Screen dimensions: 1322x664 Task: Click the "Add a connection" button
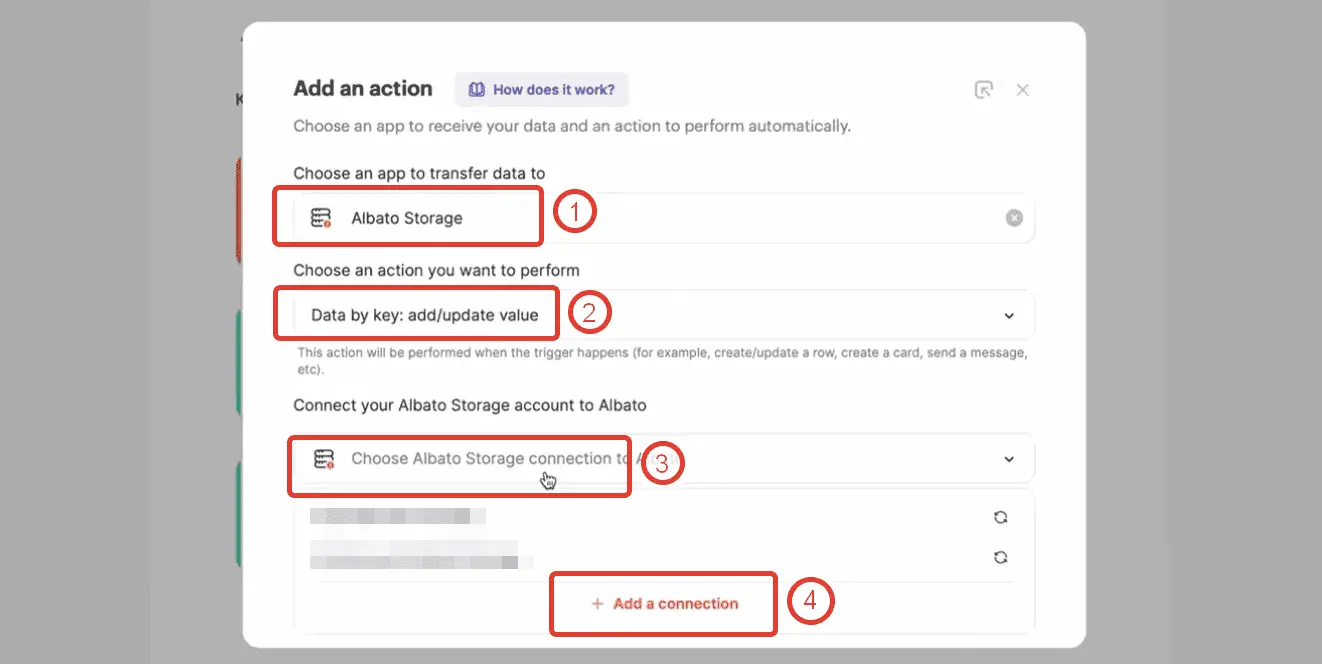coord(664,604)
